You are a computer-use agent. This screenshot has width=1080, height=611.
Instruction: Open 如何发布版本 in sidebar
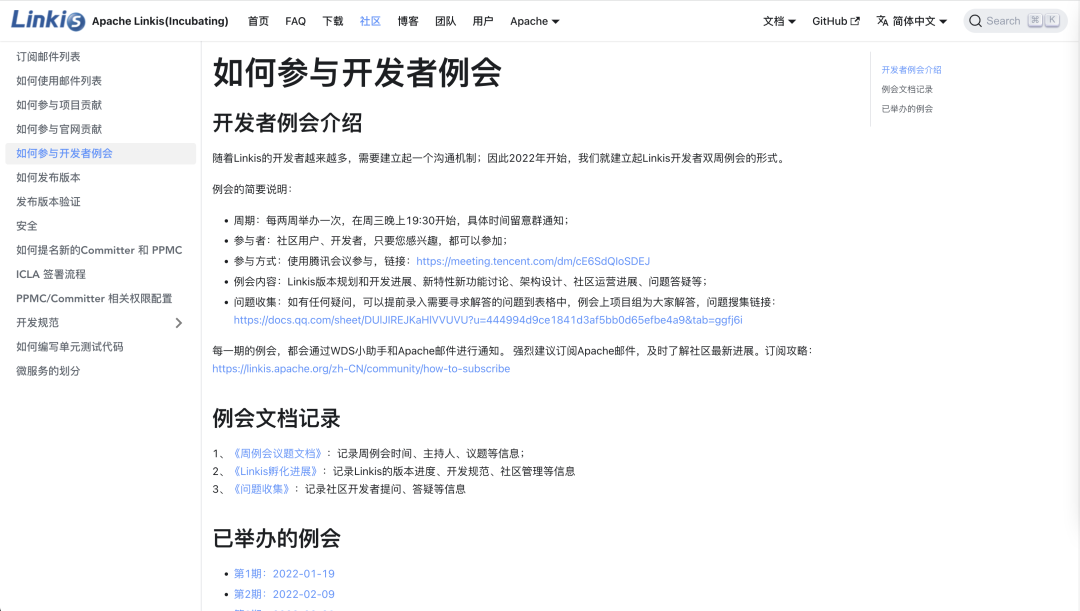pyautogui.click(x=101, y=177)
